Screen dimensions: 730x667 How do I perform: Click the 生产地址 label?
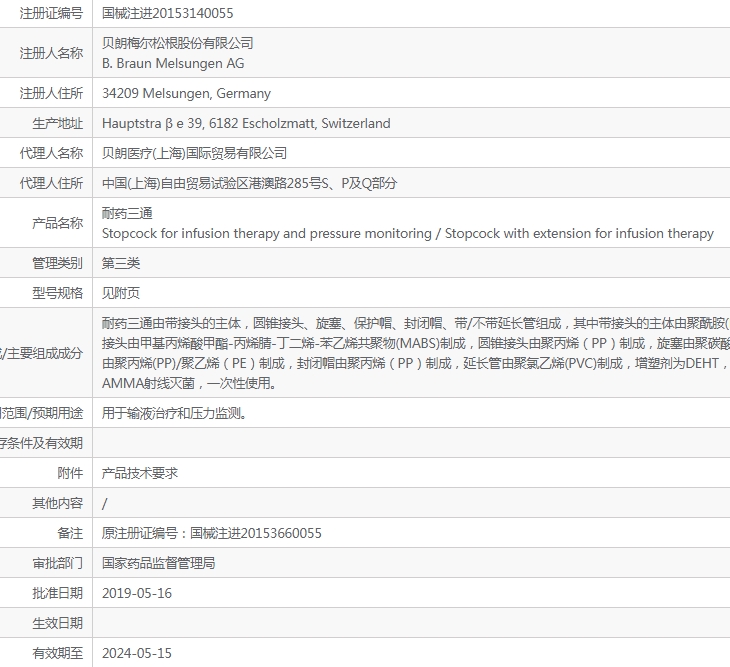57,123
